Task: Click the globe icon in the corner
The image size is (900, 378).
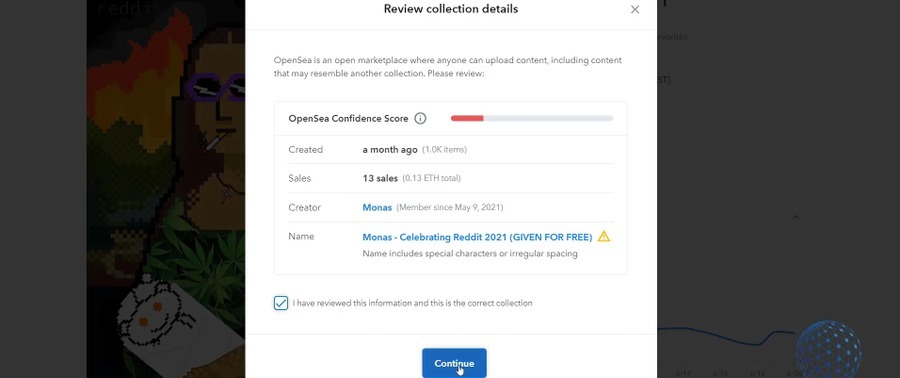Action: click(x=828, y=349)
